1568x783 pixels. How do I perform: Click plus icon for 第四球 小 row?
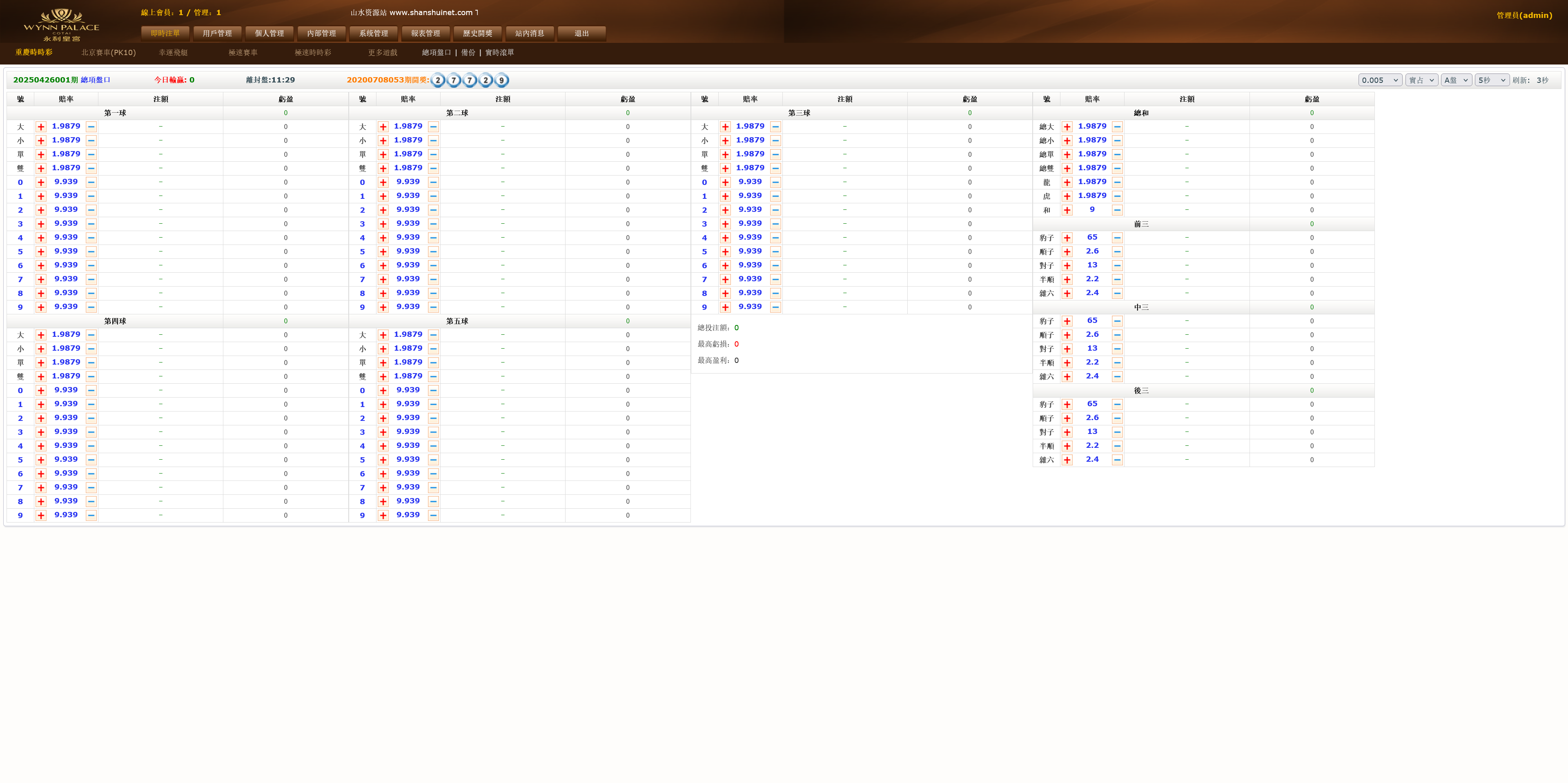click(41, 349)
